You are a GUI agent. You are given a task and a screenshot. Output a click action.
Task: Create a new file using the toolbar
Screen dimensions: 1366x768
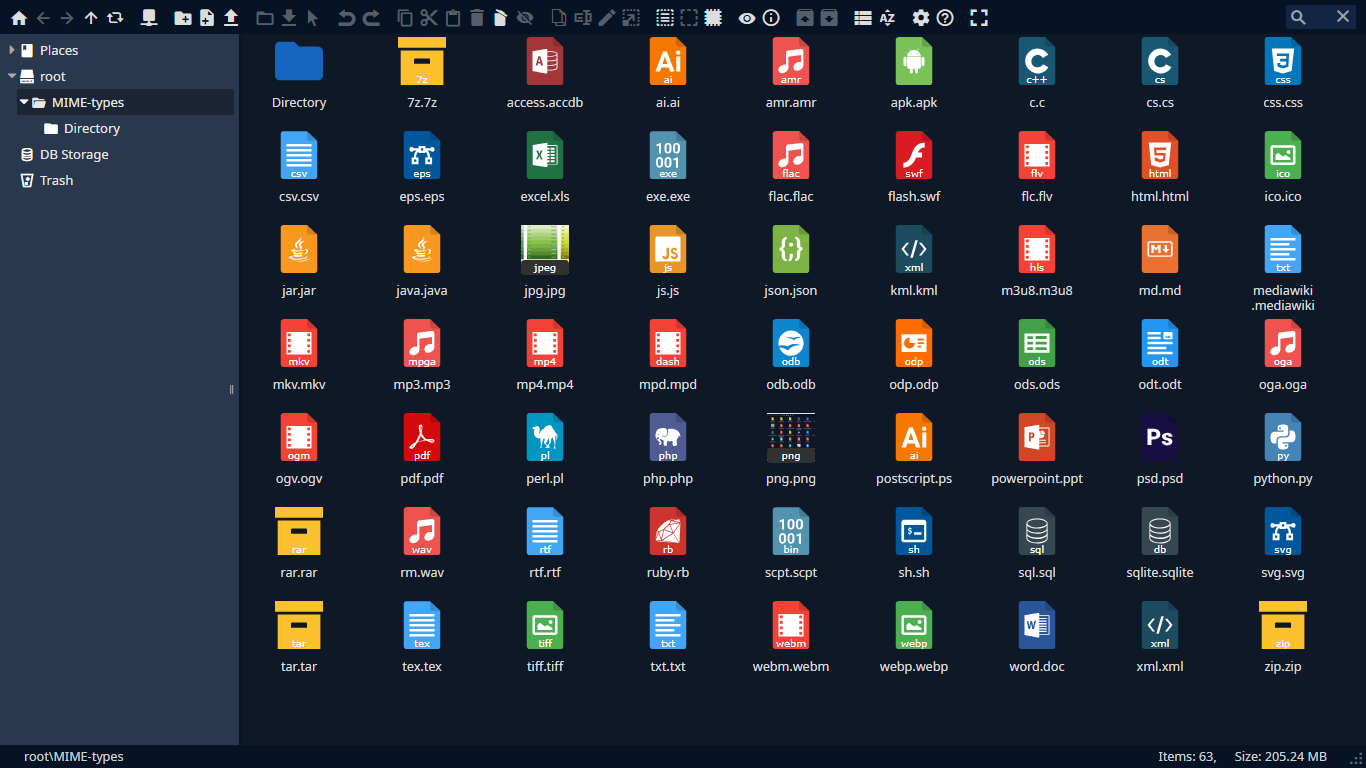pyautogui.click(x=206, y=18)
